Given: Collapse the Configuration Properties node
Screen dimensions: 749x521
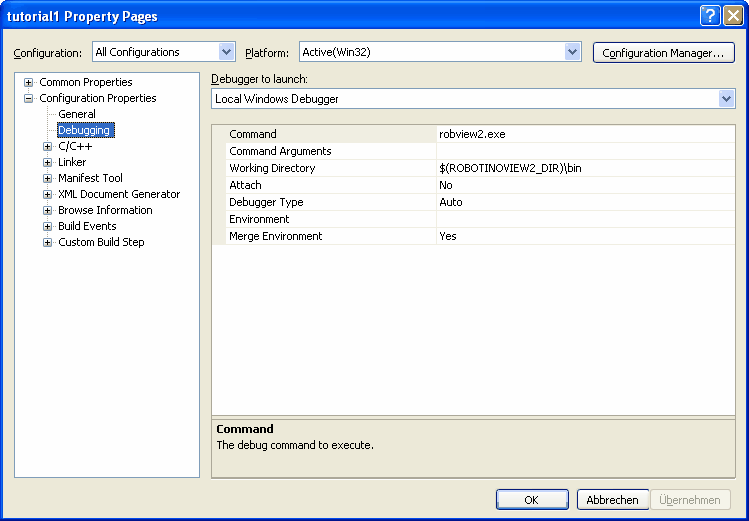Looking at the screenshot, I should 28,98.
